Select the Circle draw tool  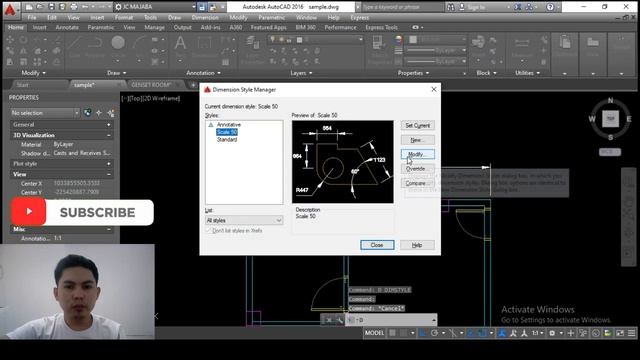pos(118,43)
